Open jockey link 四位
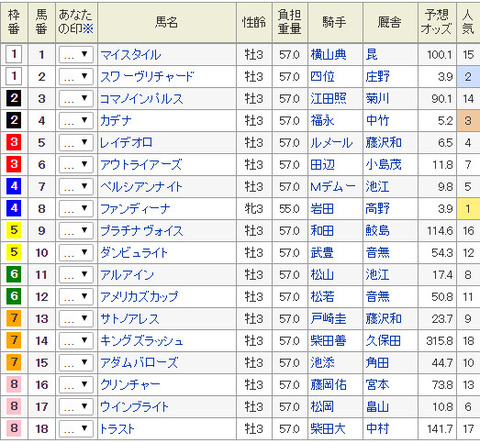 (322, 77)
